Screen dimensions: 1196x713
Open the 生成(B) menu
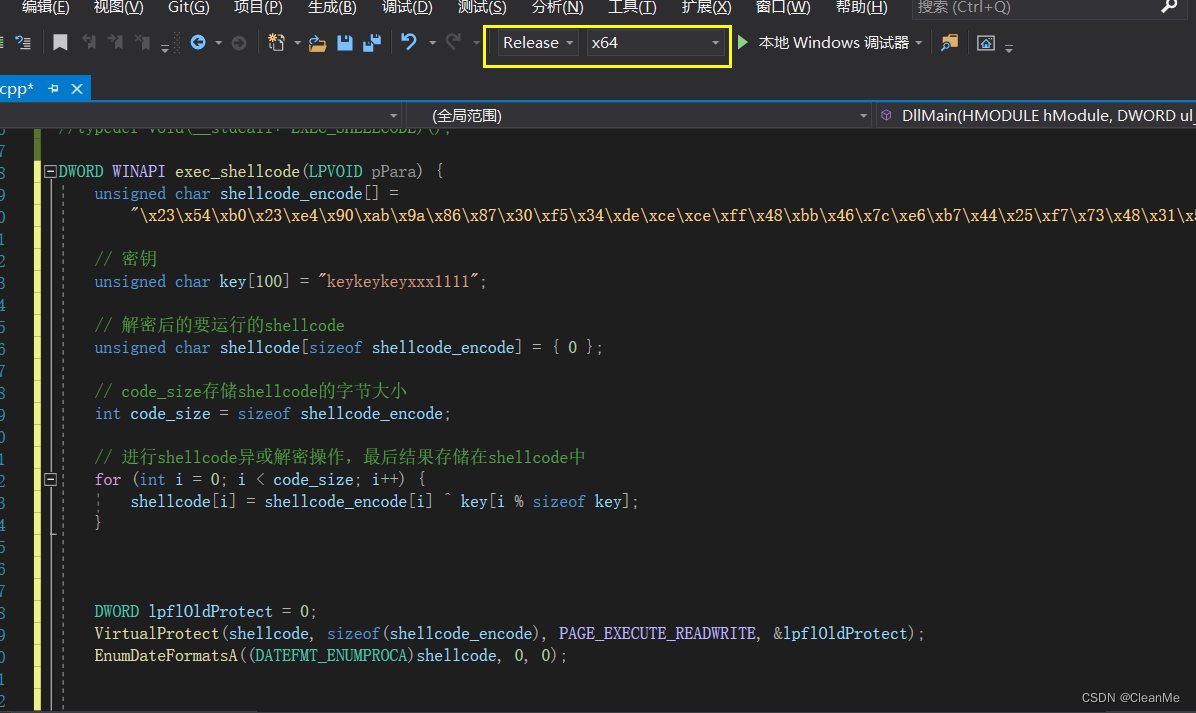point(332,8)
